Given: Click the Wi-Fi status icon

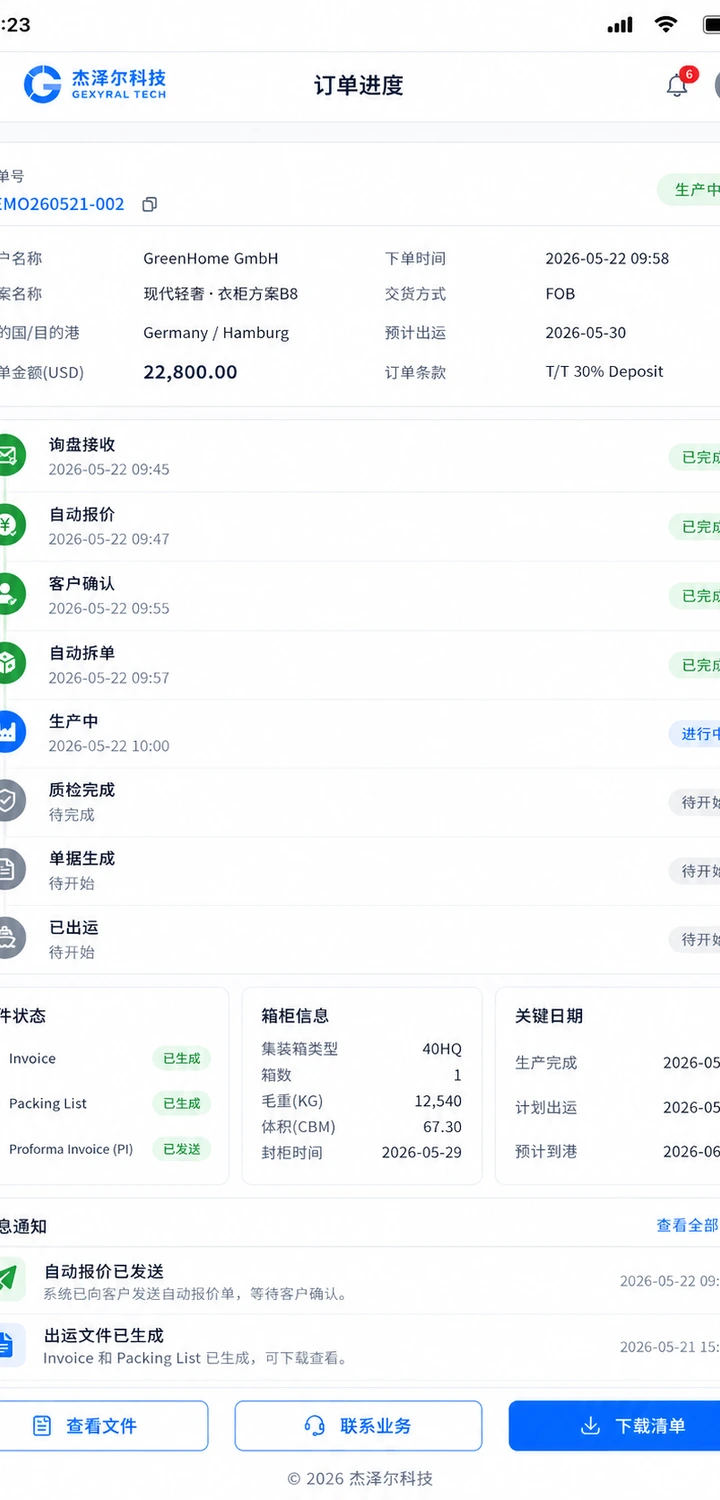Looking at the screenshot, I should [x=666, y=25].
